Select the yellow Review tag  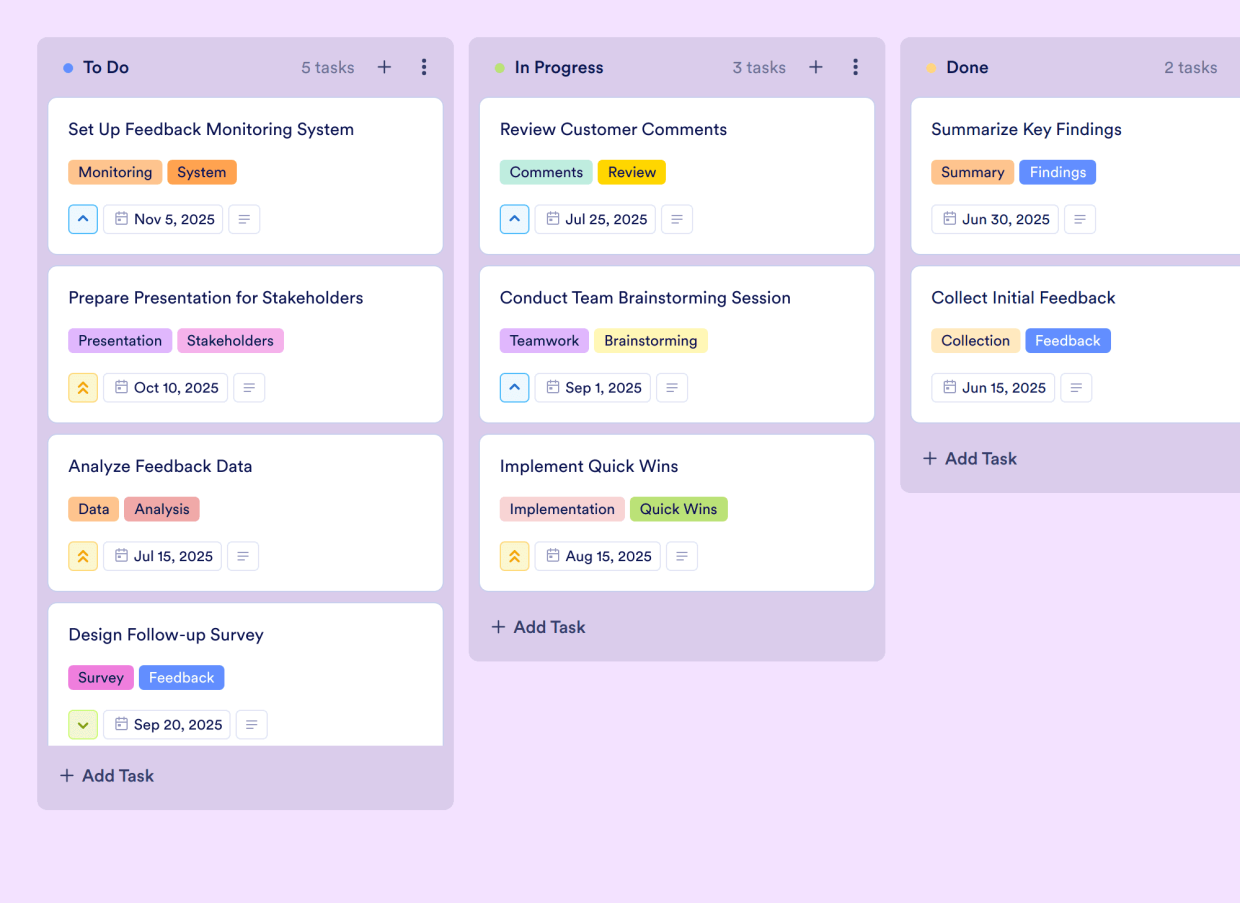631,172
